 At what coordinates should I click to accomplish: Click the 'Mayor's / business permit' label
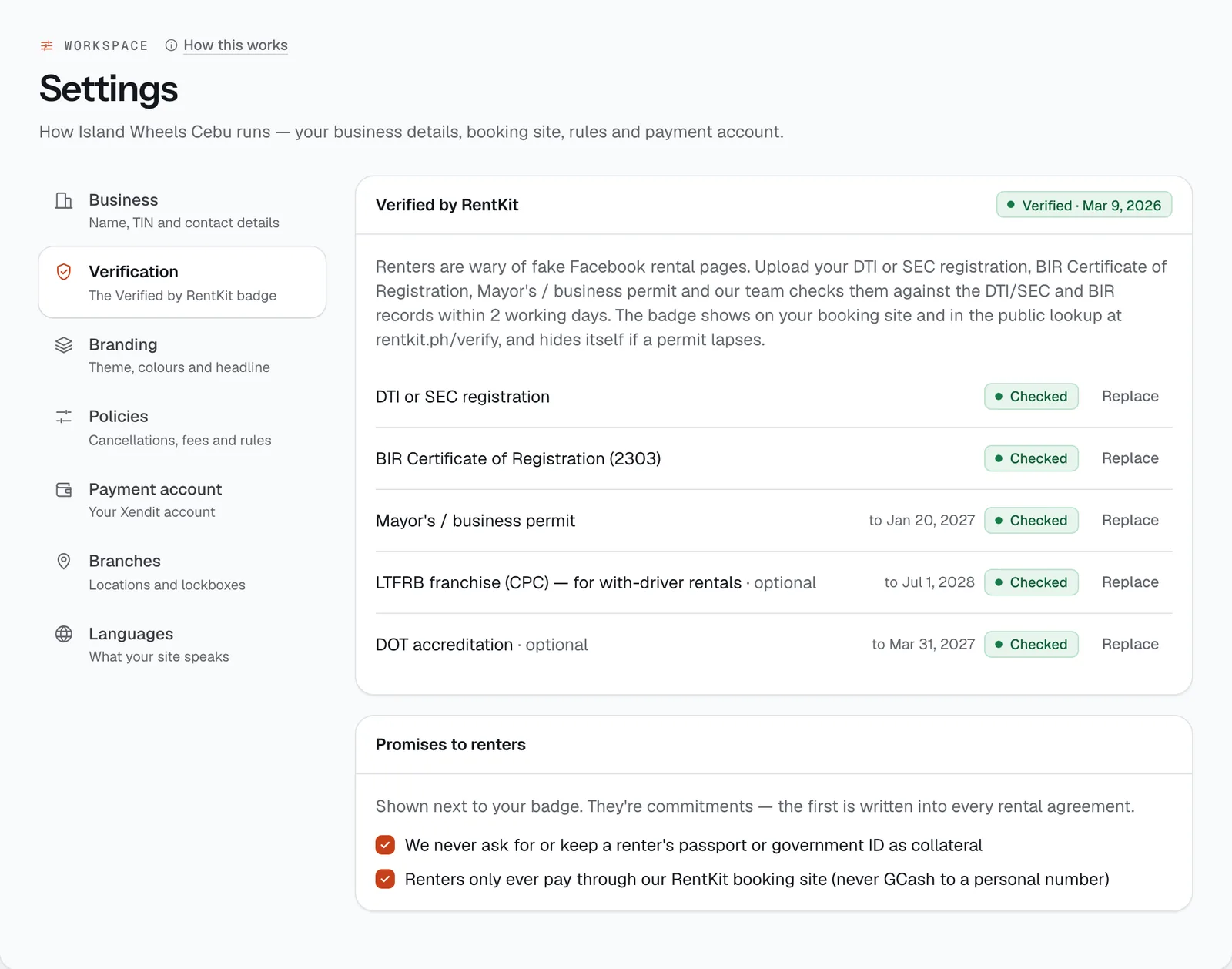point(475,521)
